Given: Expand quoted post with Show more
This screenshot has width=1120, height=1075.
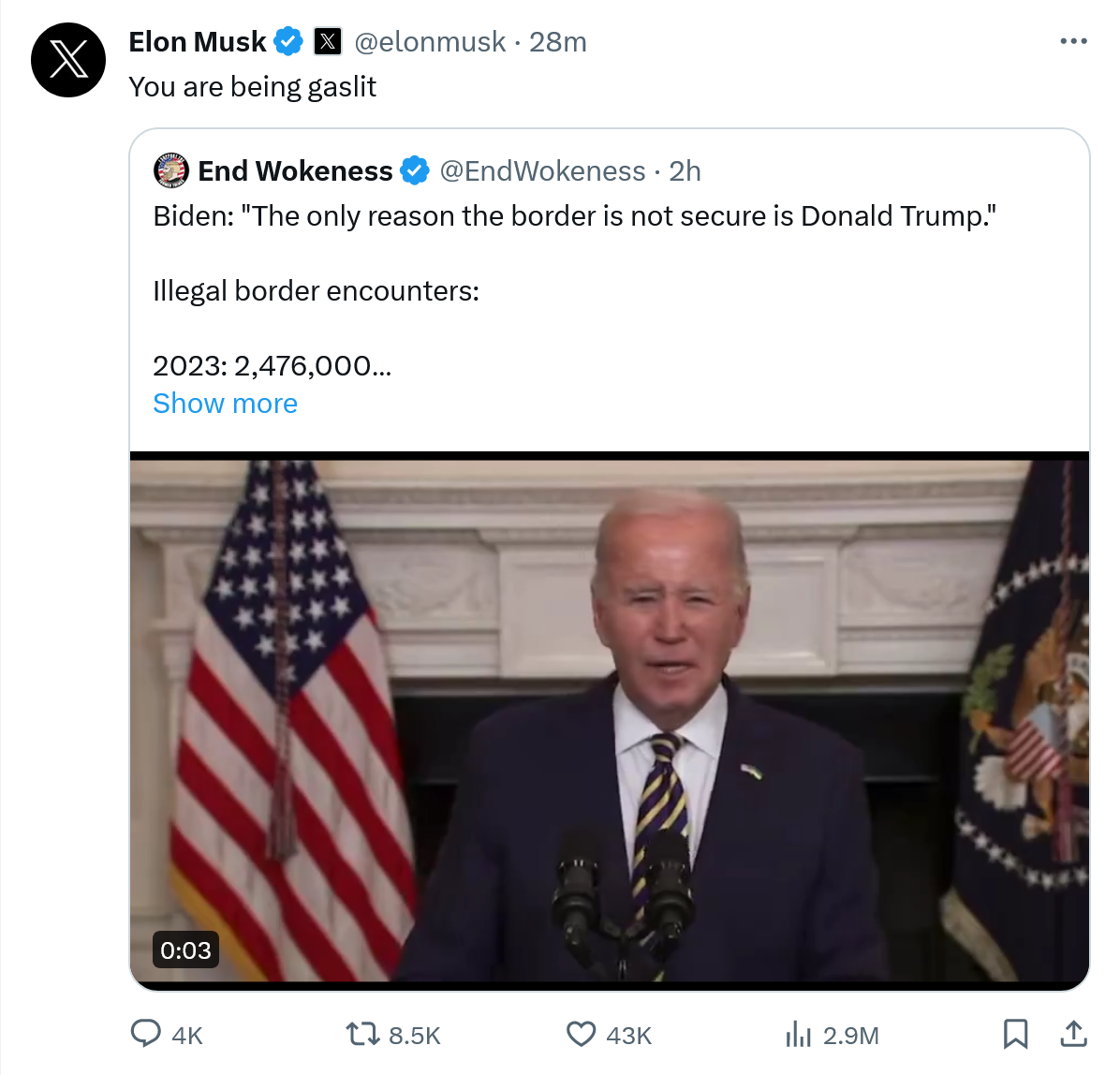Looking at the screenshot, I should (x=225, y=404).
